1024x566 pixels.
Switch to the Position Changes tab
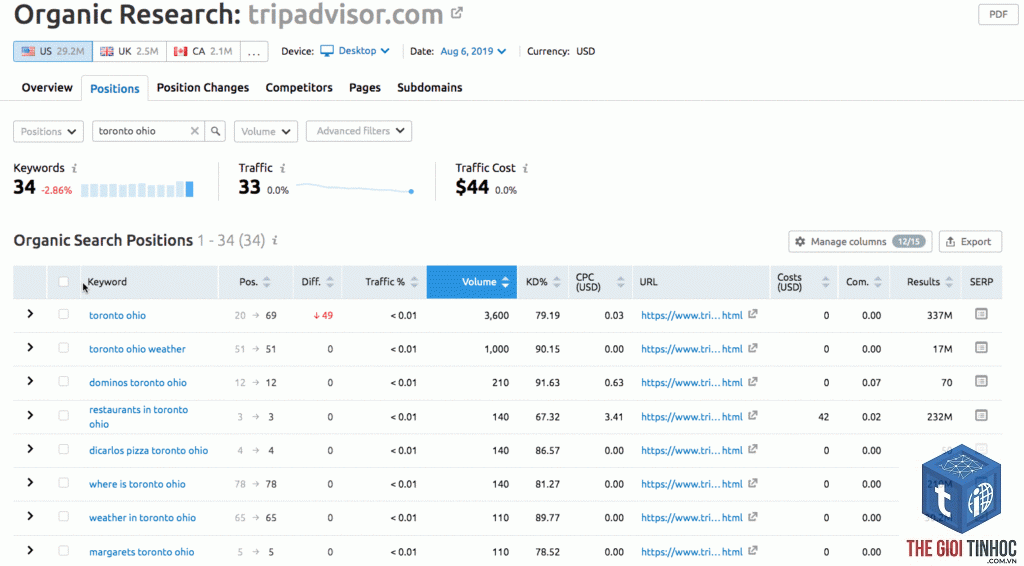[x=202, y=87]
